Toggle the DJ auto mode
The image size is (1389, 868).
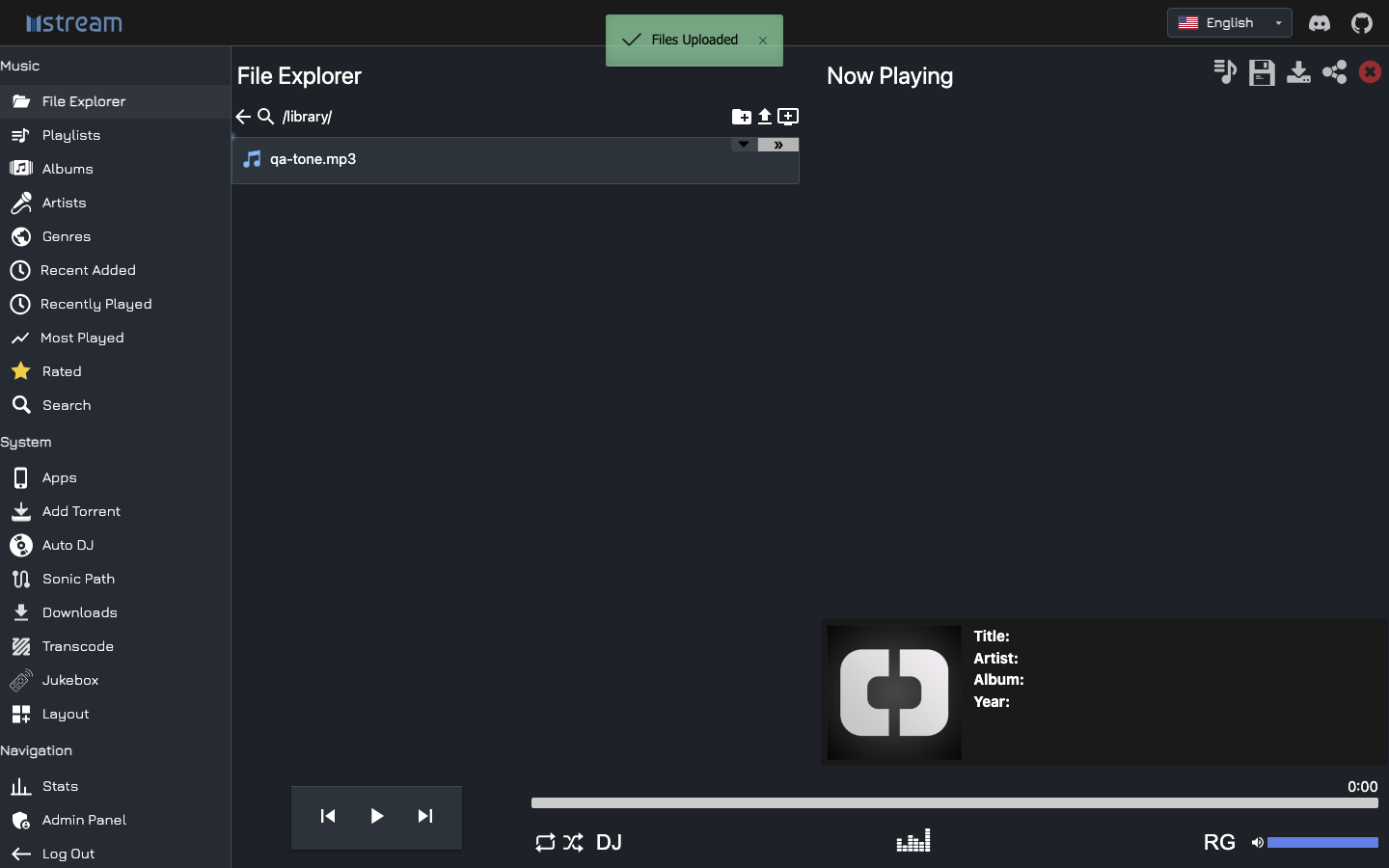point(609,843)
